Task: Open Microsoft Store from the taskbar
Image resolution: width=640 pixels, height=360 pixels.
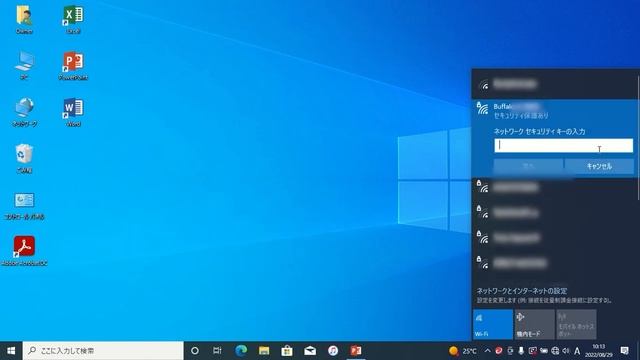Action: coord(287,351)
